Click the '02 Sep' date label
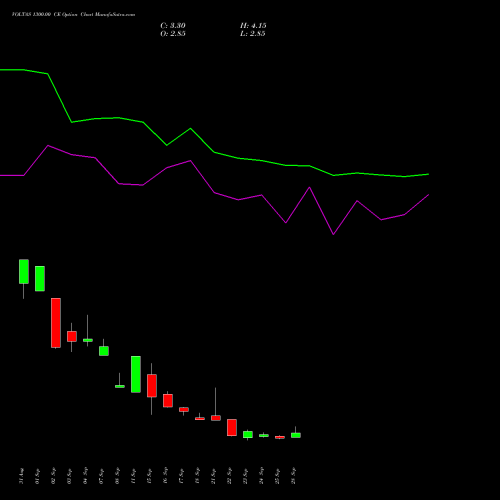Image resolution: width=500 pixels, height=500 pixels. (54, 476)
